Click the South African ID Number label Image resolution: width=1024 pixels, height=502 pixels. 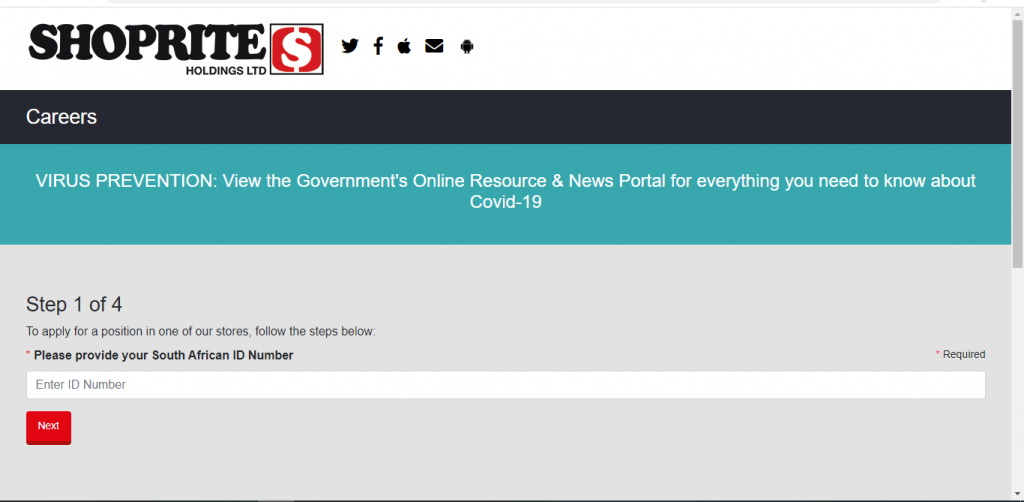pyautogui.click(x=163, y=355)
